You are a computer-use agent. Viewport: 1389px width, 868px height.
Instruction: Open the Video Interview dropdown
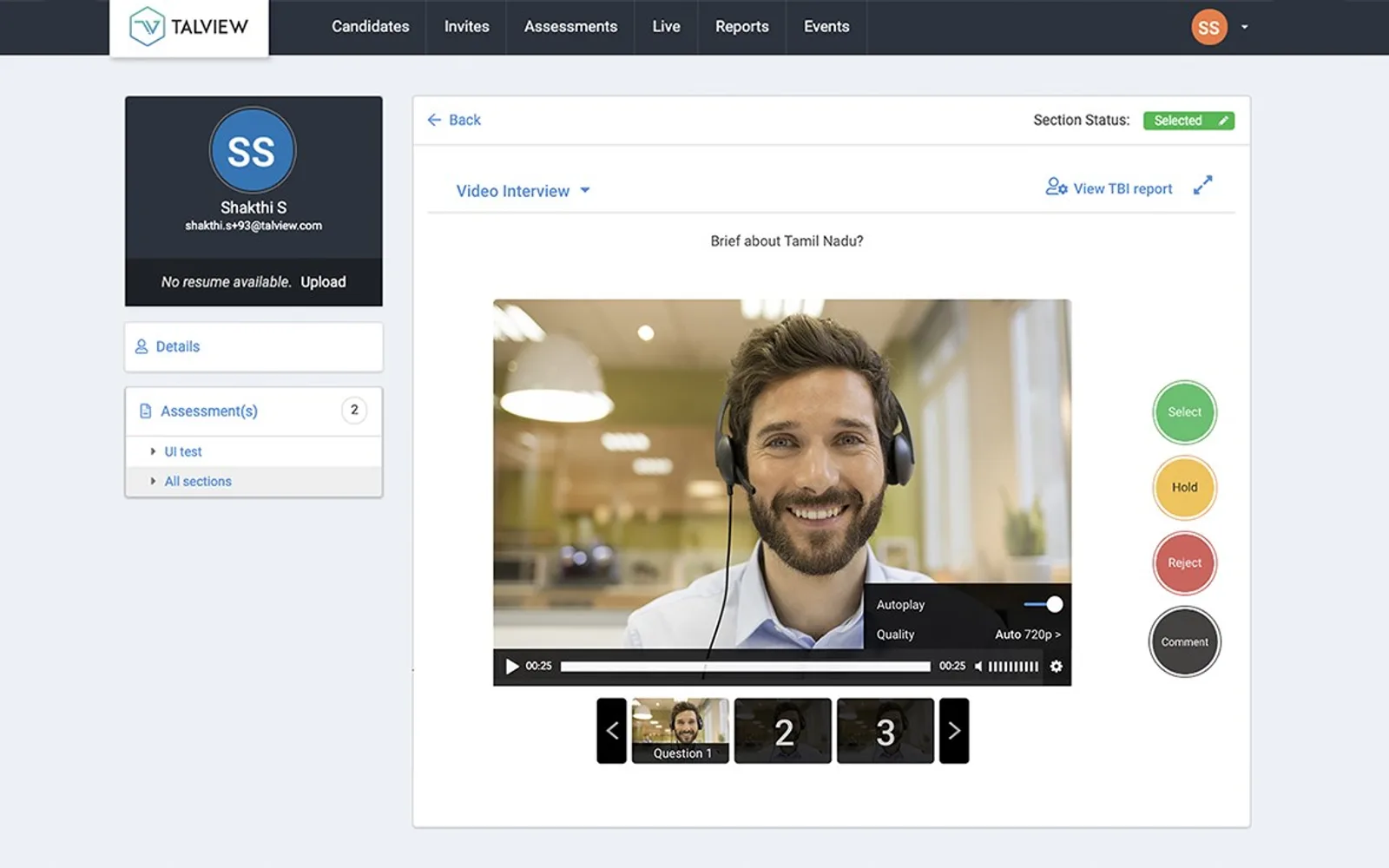(523, 191)
